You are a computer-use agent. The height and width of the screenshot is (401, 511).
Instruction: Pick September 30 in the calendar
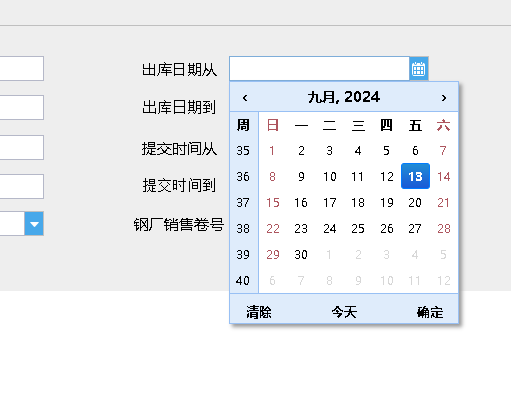point(301,254)
